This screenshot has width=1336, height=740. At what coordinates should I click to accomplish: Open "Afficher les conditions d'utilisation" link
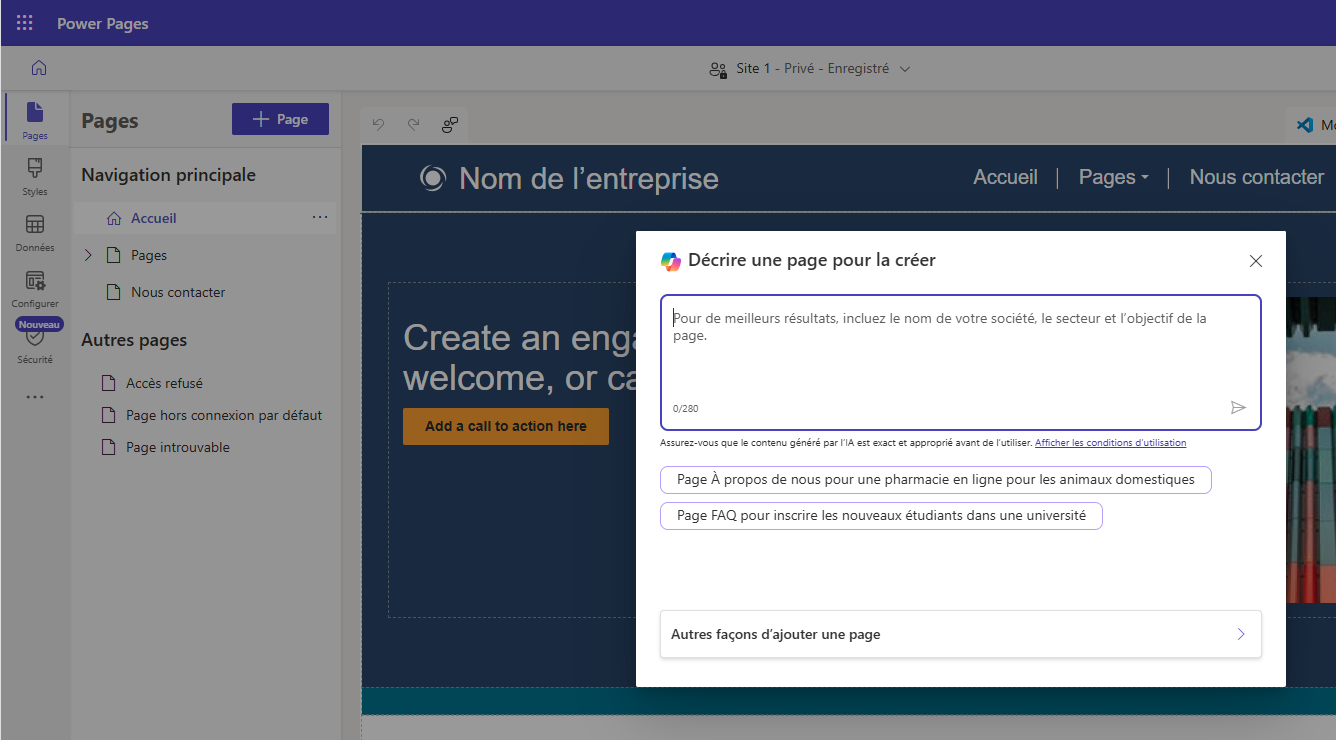tap(1110, 442)
